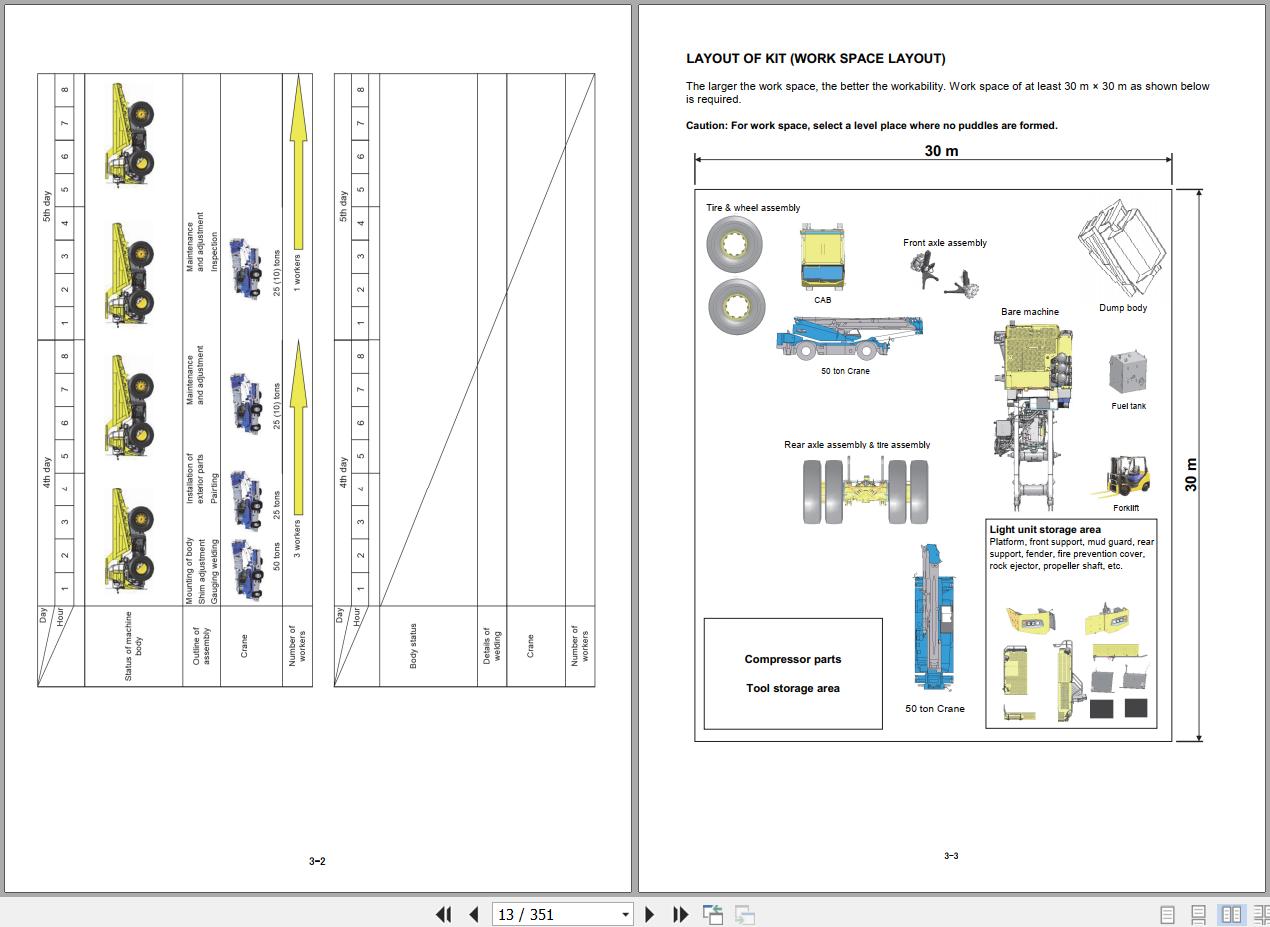Viewport: 1270px width, 927px height.
Task: Click the Light unit storage area heading
Action: click(x=1045, y=529)
